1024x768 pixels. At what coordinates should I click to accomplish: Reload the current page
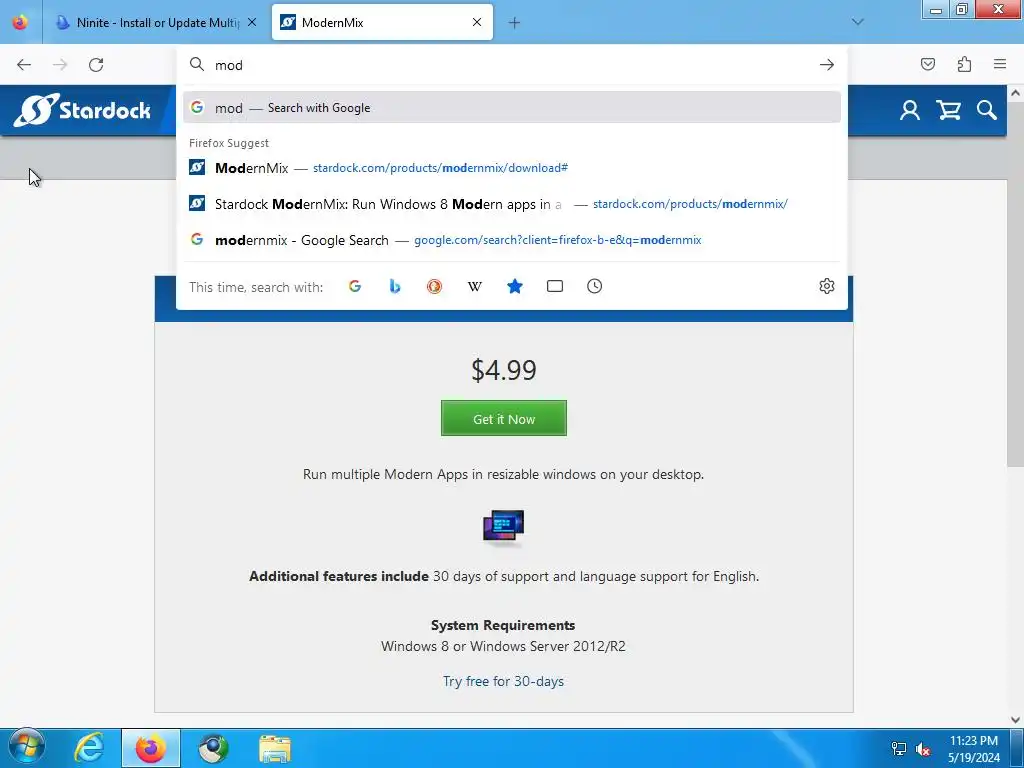tap(96, 65)
